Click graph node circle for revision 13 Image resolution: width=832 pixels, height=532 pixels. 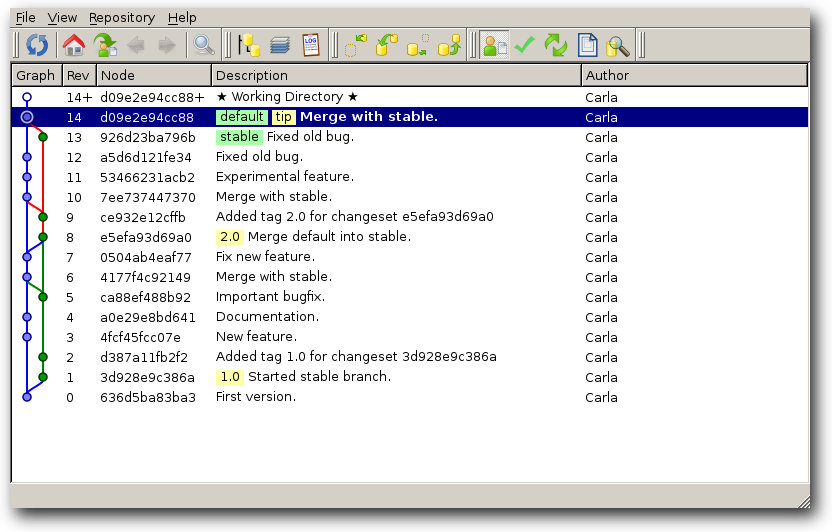click(43, 137)
